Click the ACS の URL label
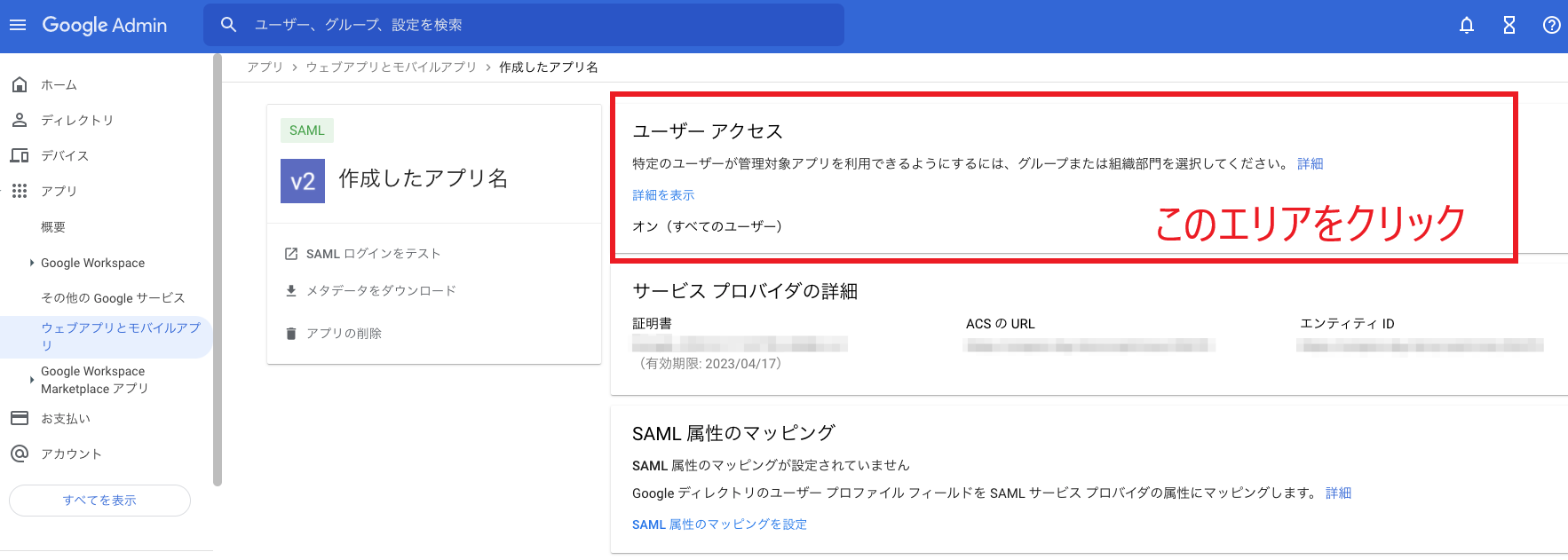Image resolution: width=1568 pixels, height=560 pixels. [1001, 324]
